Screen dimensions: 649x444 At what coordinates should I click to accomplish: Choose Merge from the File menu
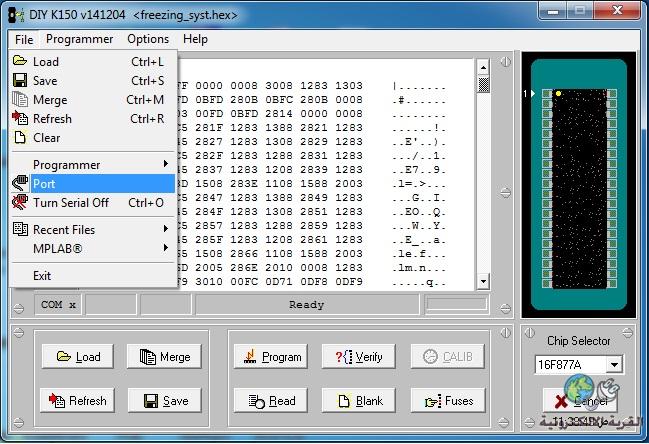(94, 100)
